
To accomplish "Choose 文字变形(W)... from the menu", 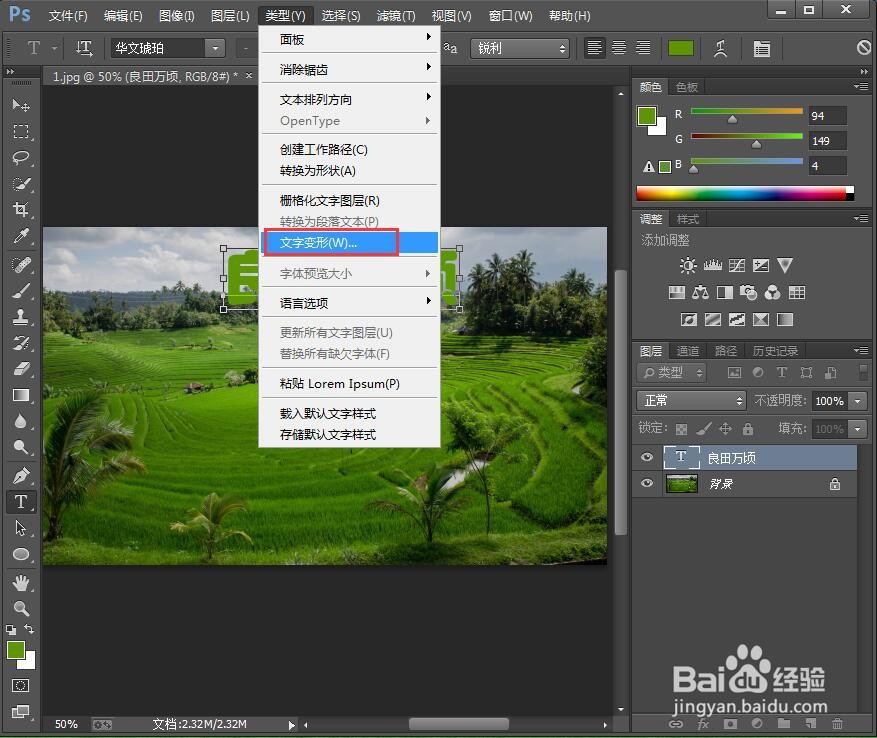I will click(x=350, y=243).
